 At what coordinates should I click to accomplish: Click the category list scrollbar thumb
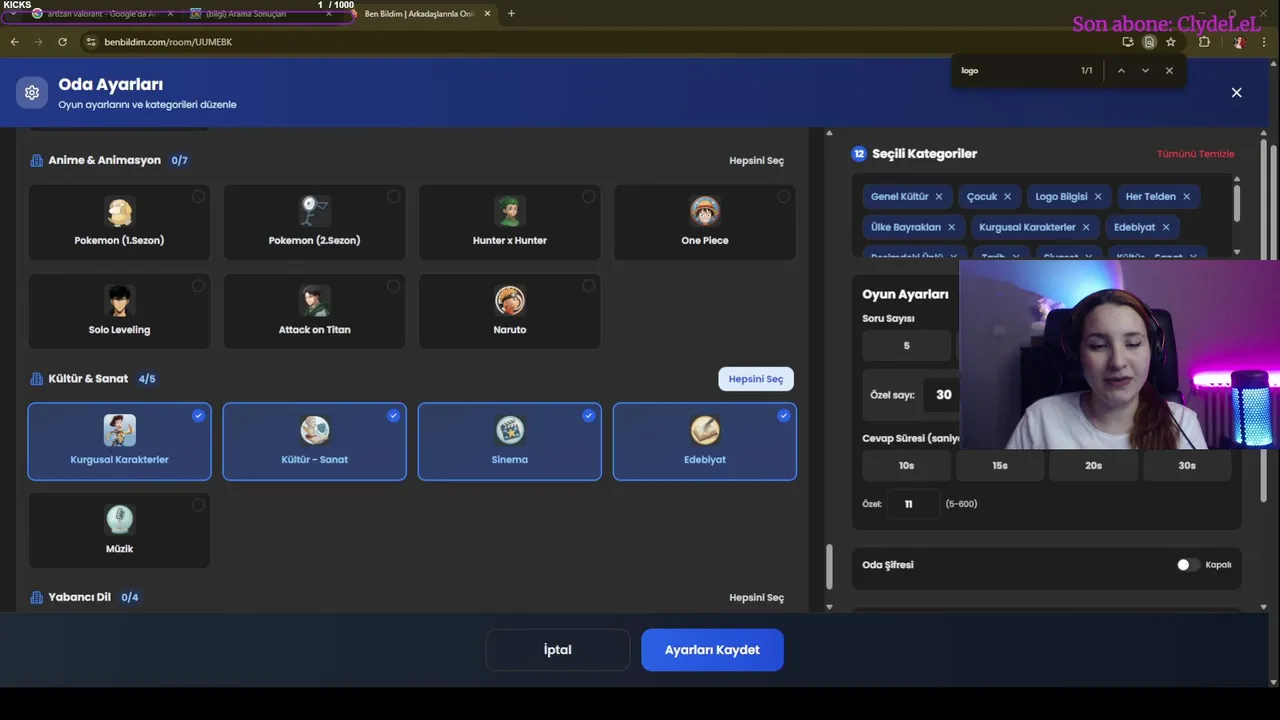click(828, 567)
